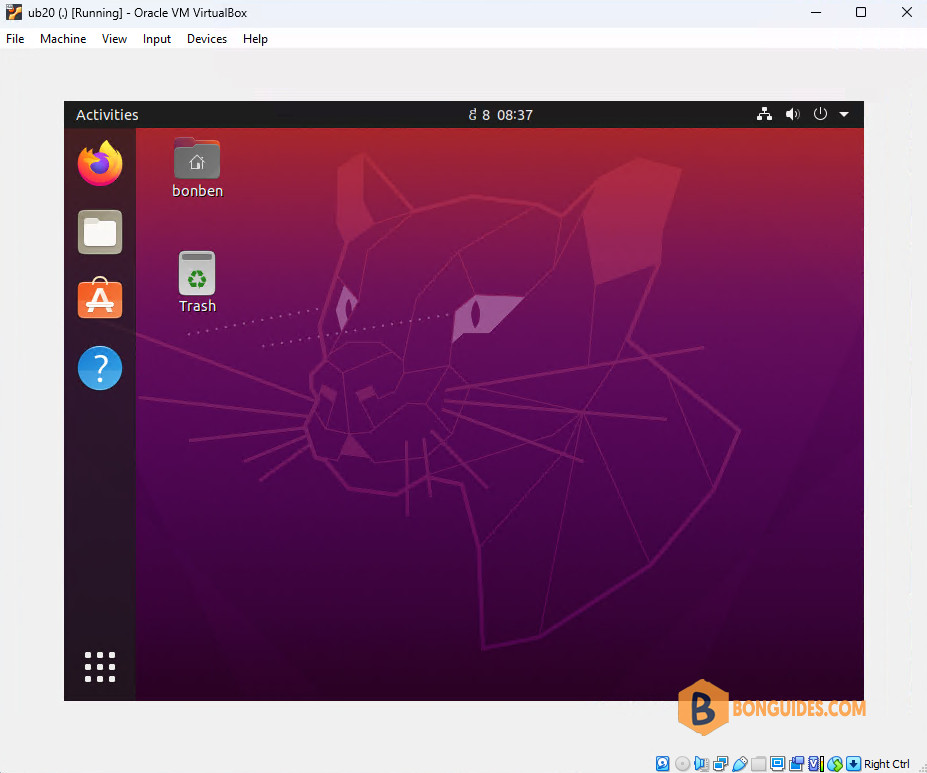Viewport: 927px width, 773px height.
Task: Click the mouse integration status icon
Action: click(835, 764)
